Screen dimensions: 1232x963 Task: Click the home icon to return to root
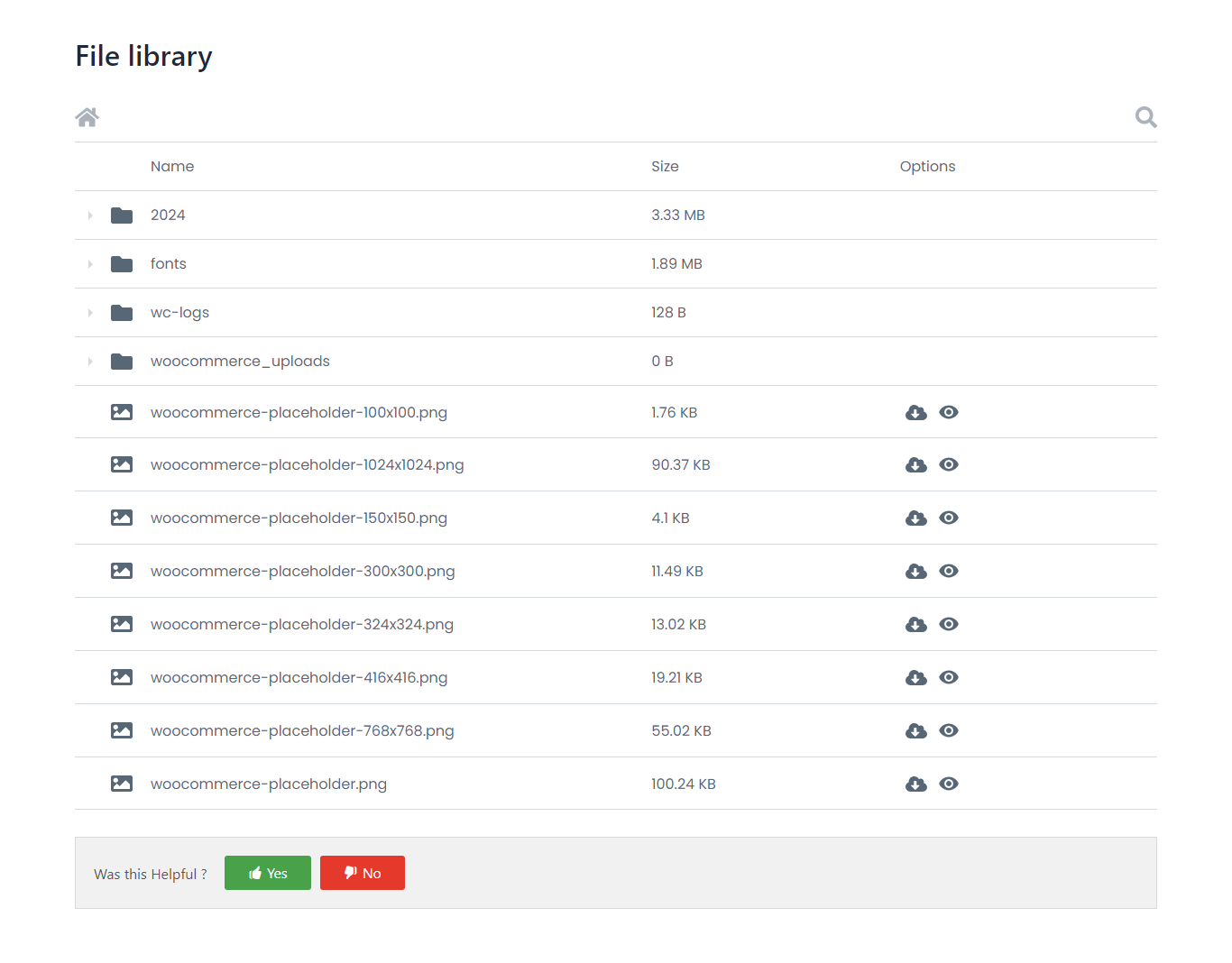click(x=87, y=116)
